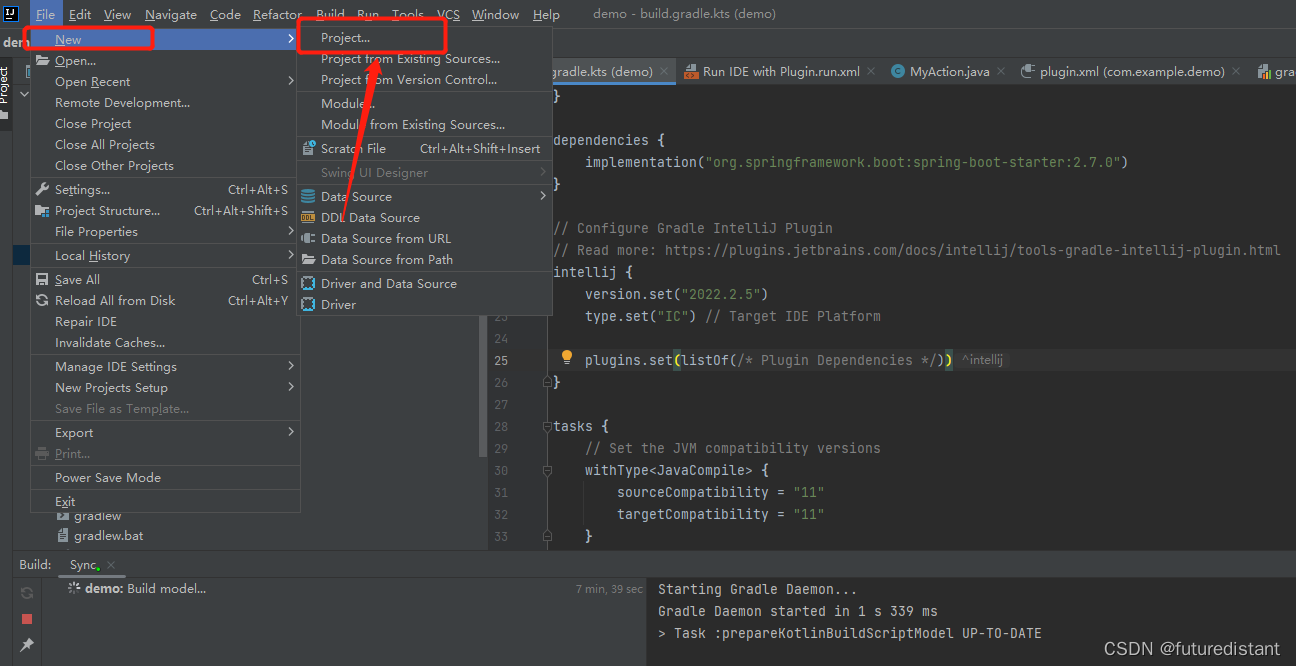Switch to Run IDE with Plugin.run.xml tab
1296x666 pixels.
point(781,72)
